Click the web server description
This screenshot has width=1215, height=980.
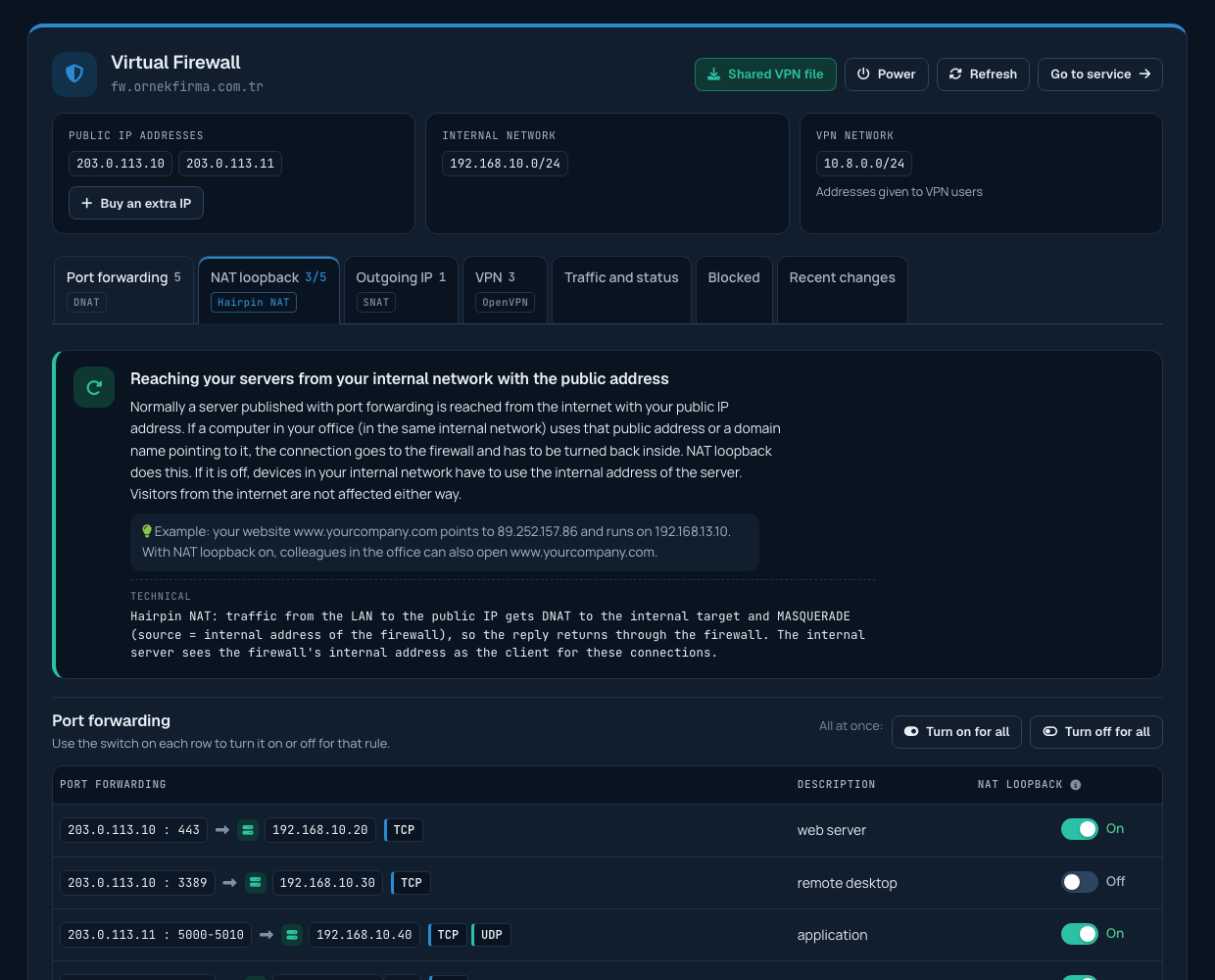pos(832,830)
